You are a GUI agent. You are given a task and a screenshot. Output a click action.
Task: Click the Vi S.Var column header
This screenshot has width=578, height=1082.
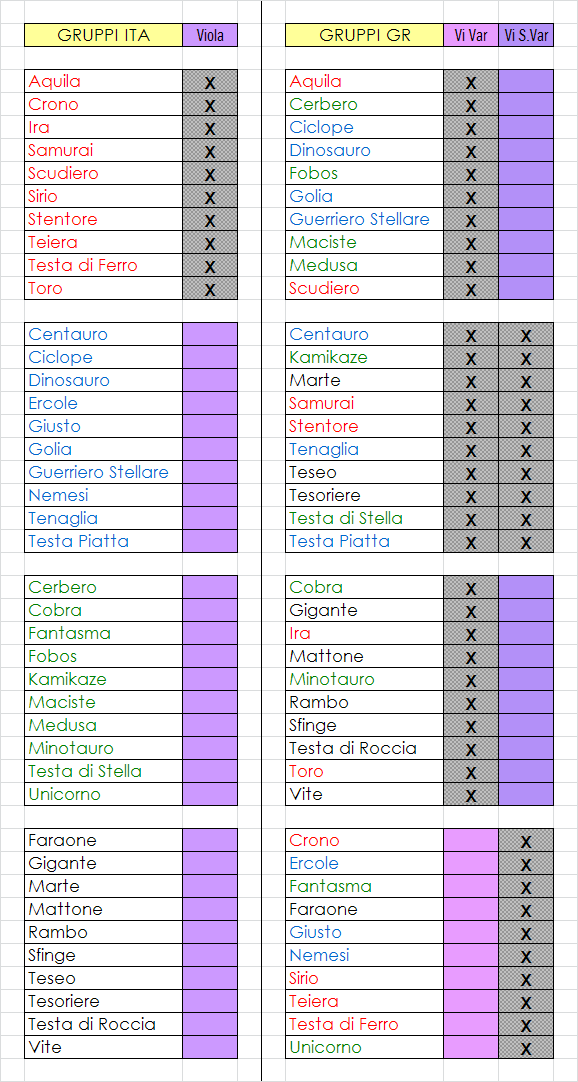pyautogui.click(x=526, y=35)
